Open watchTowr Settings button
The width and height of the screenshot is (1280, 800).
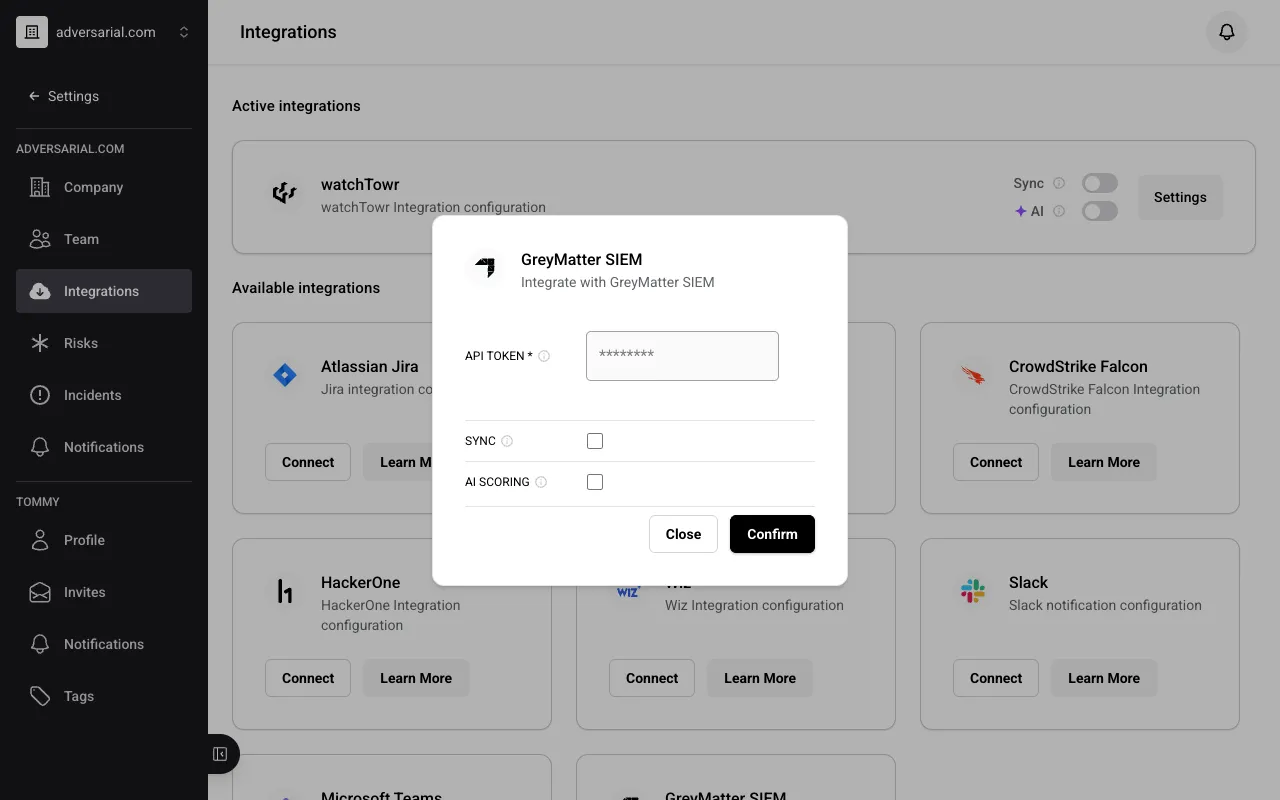(1180, 197)
